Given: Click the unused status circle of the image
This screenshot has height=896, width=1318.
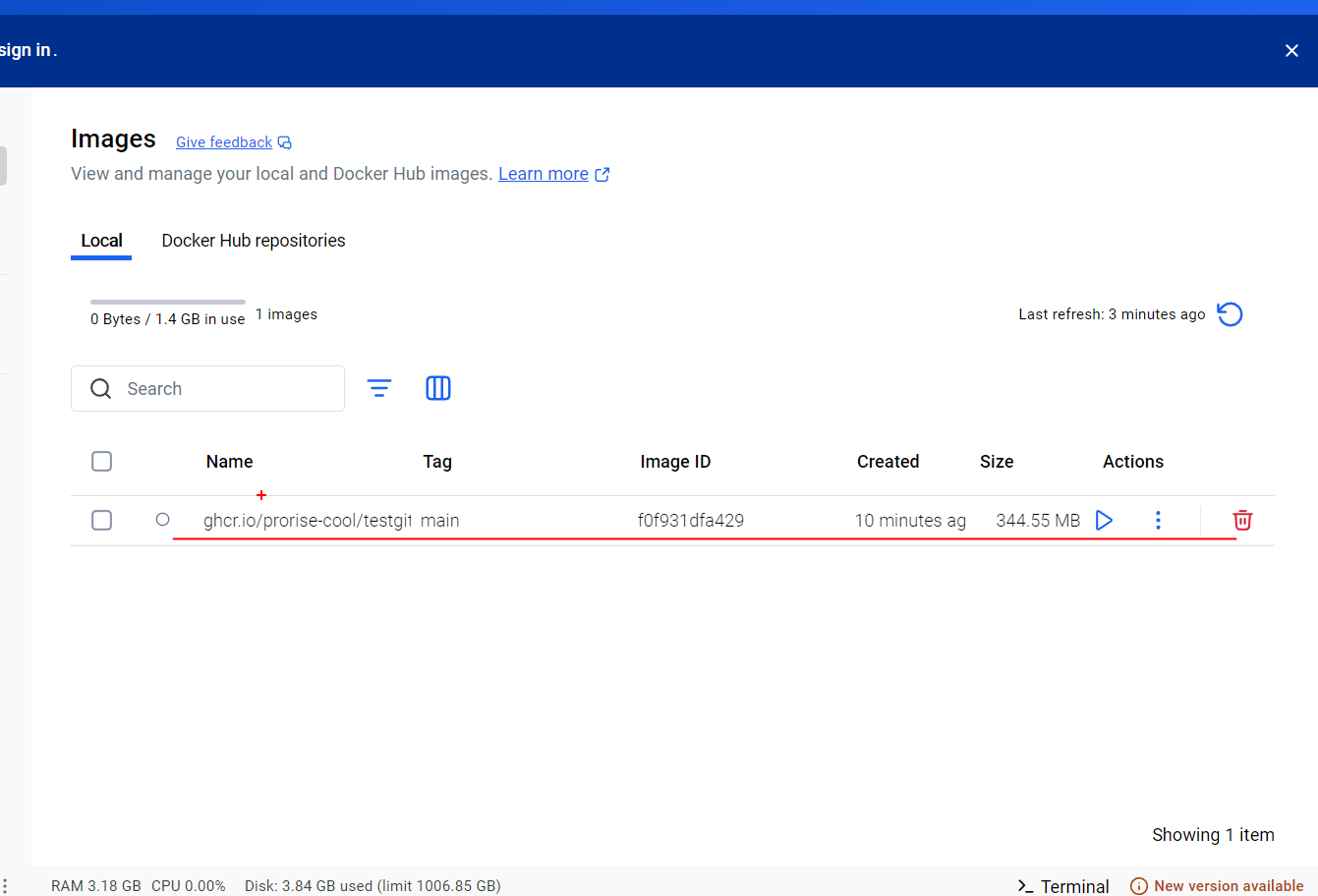Looking at the screenshot, I should (x=163, y=520).
